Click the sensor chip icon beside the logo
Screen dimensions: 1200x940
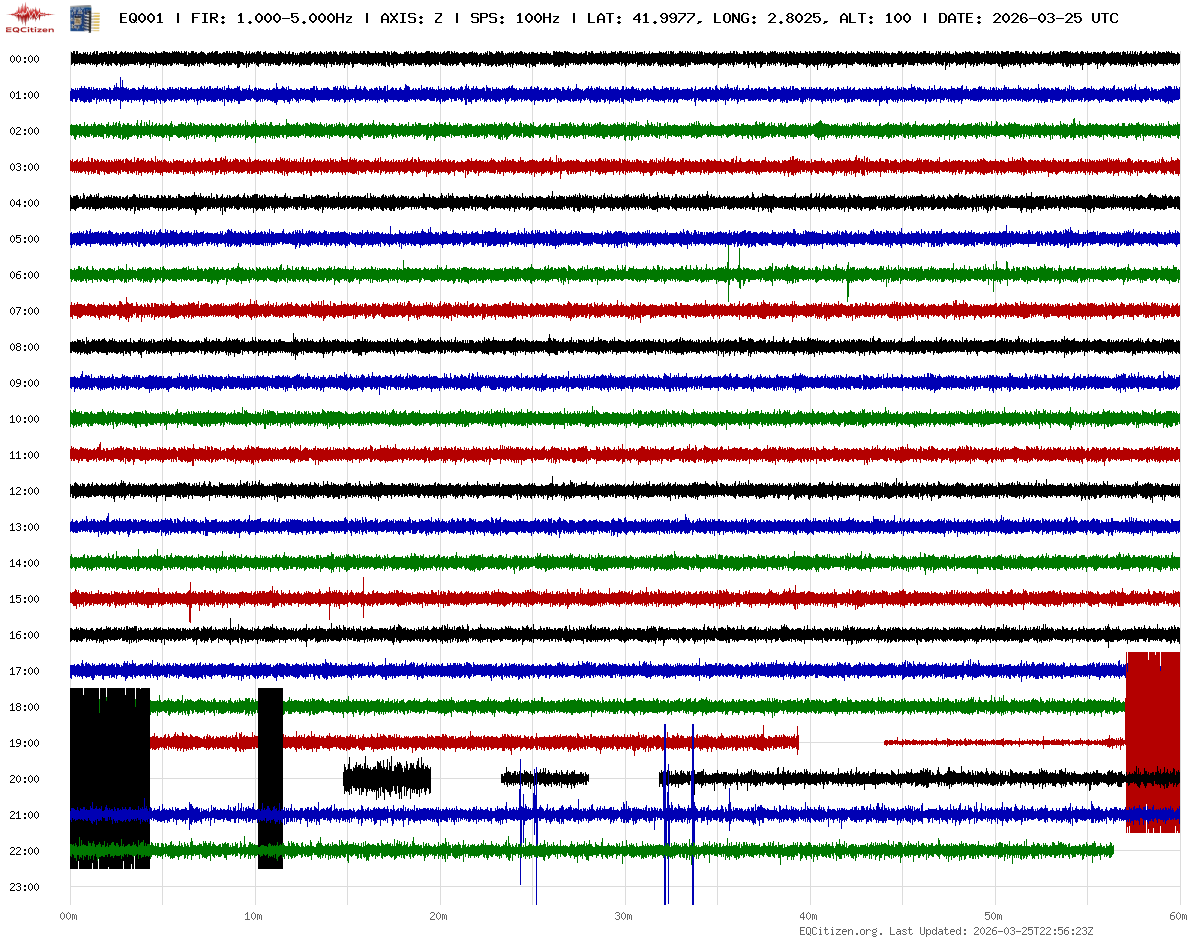click(x=77, y=18)
